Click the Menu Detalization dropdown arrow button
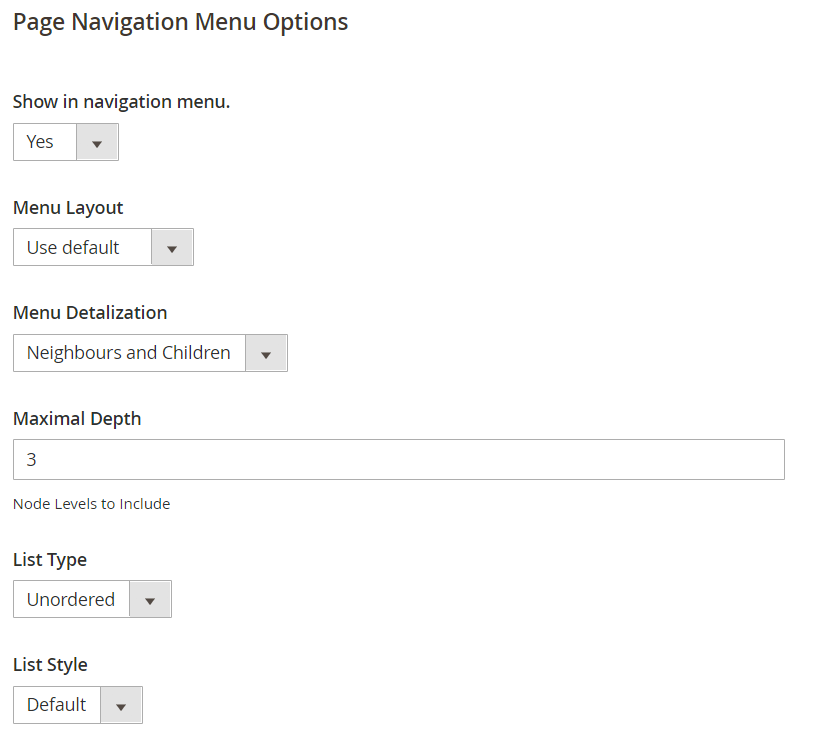Viewport: 815px width, 738px height. click(x=266, y=353)
